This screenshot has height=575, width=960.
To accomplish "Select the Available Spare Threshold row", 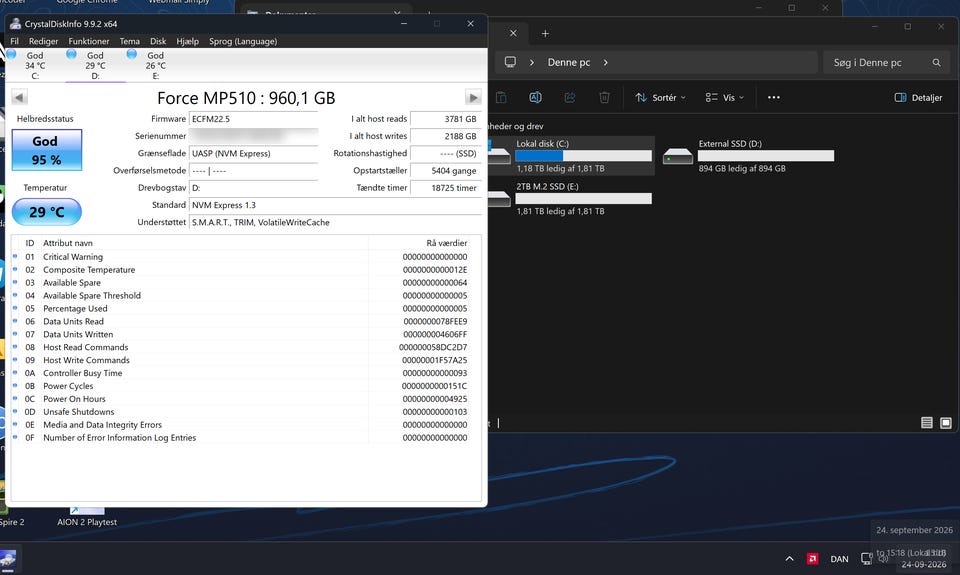I will coord(246,295).
